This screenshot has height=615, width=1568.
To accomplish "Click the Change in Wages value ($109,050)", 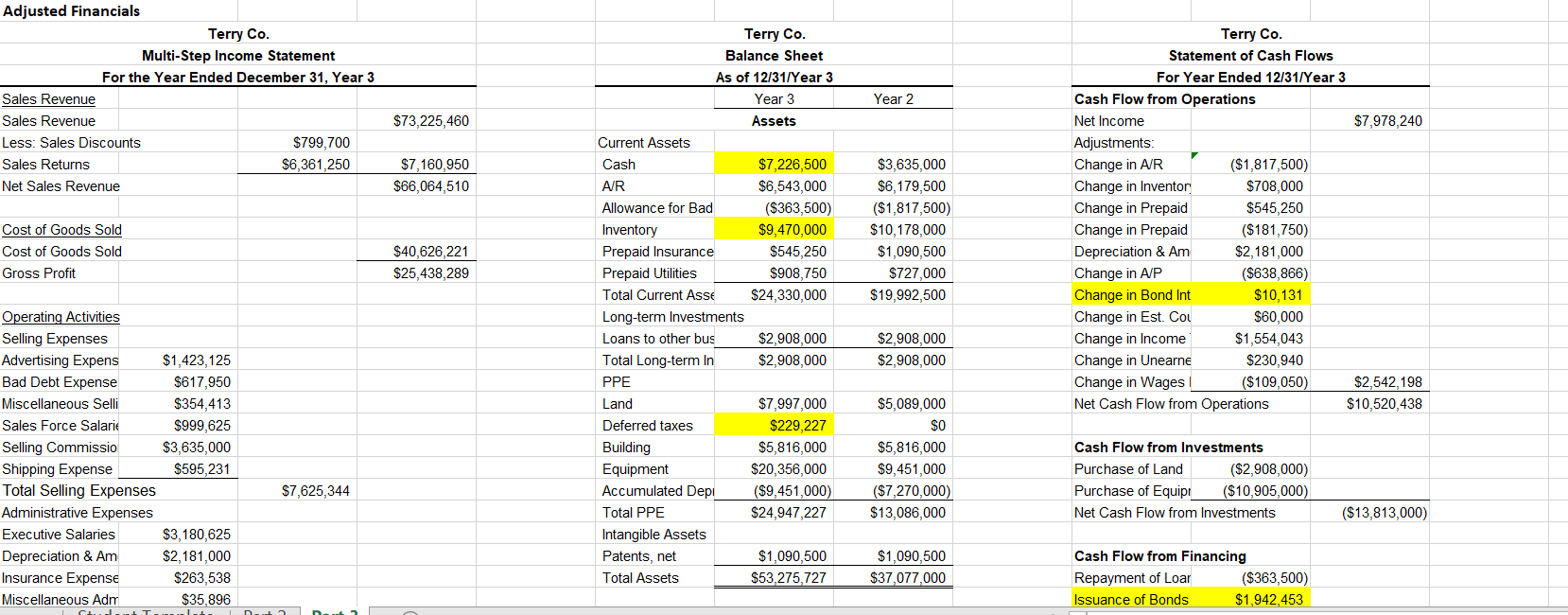I will pyautogui.click(x=1275, y=382).
